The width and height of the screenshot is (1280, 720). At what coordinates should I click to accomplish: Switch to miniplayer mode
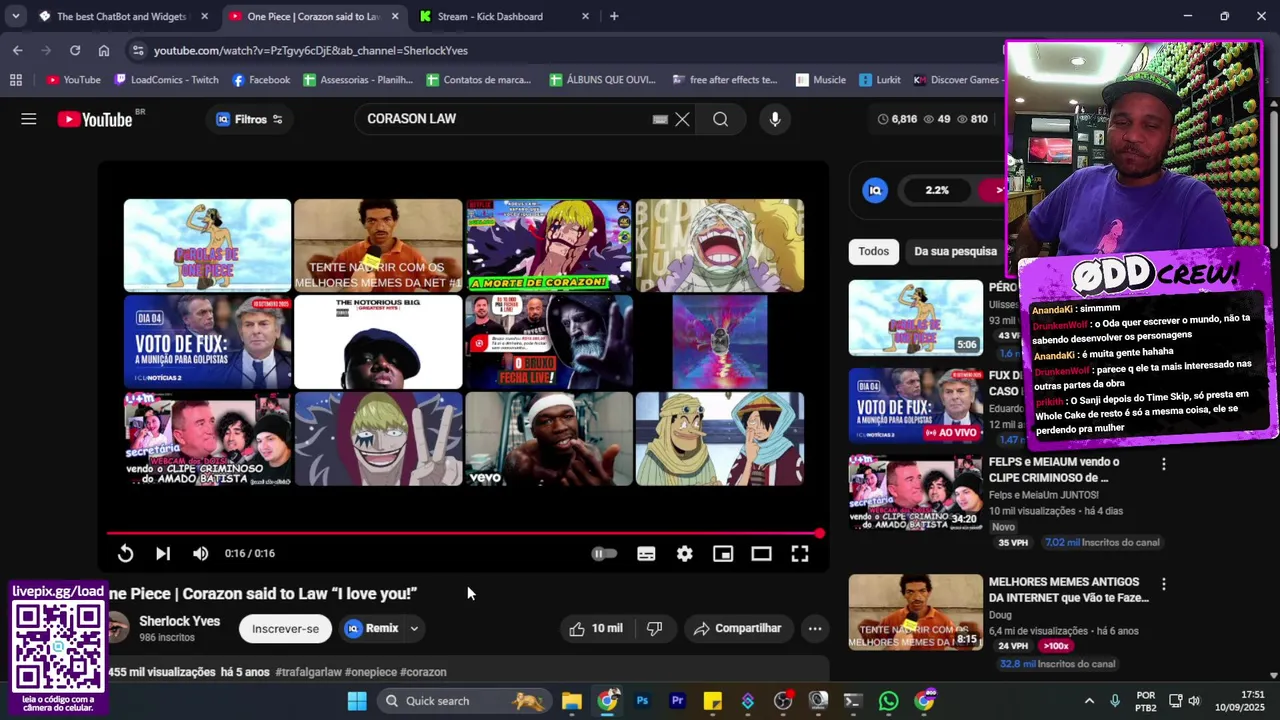pos(723,553)
